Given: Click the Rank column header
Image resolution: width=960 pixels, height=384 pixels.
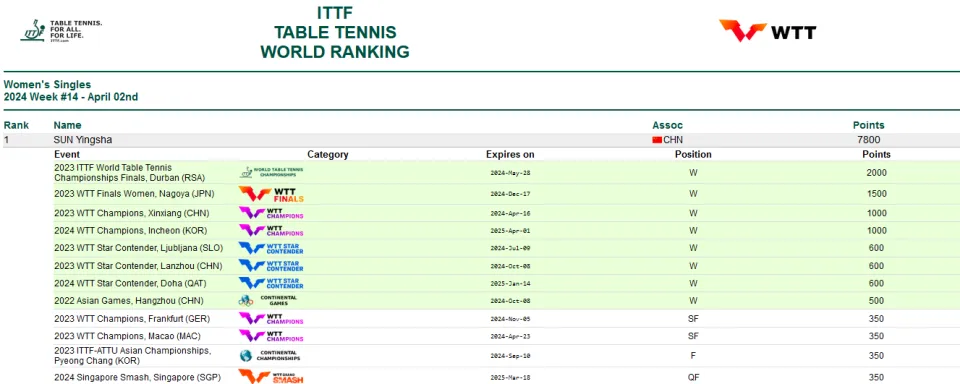Looking at the screenshot, I should pyautogui.click(x=16, y=125).
